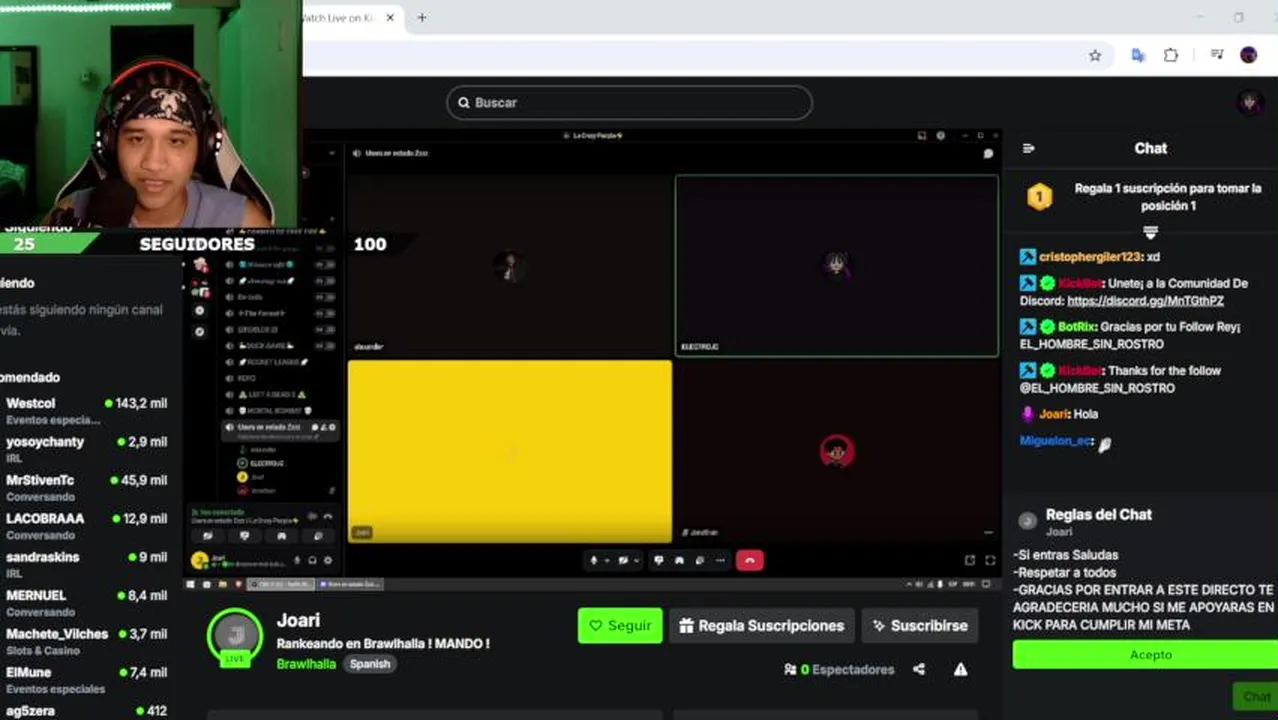Open Discord microphone options arrow
Viewport: 1278px width, 720px height.
tap(607, 560)
